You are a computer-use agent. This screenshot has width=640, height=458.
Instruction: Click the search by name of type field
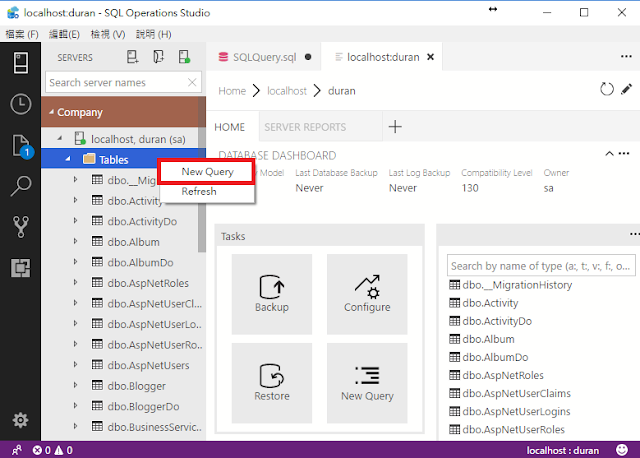[x=541, y=266]
